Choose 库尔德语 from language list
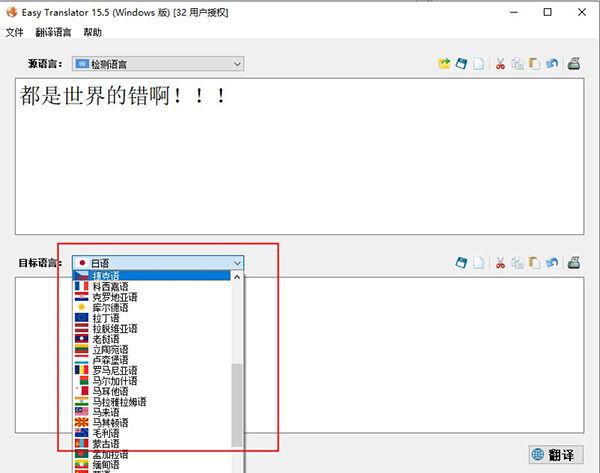This screenshot has height=473, width=600. tap(152, 307)
